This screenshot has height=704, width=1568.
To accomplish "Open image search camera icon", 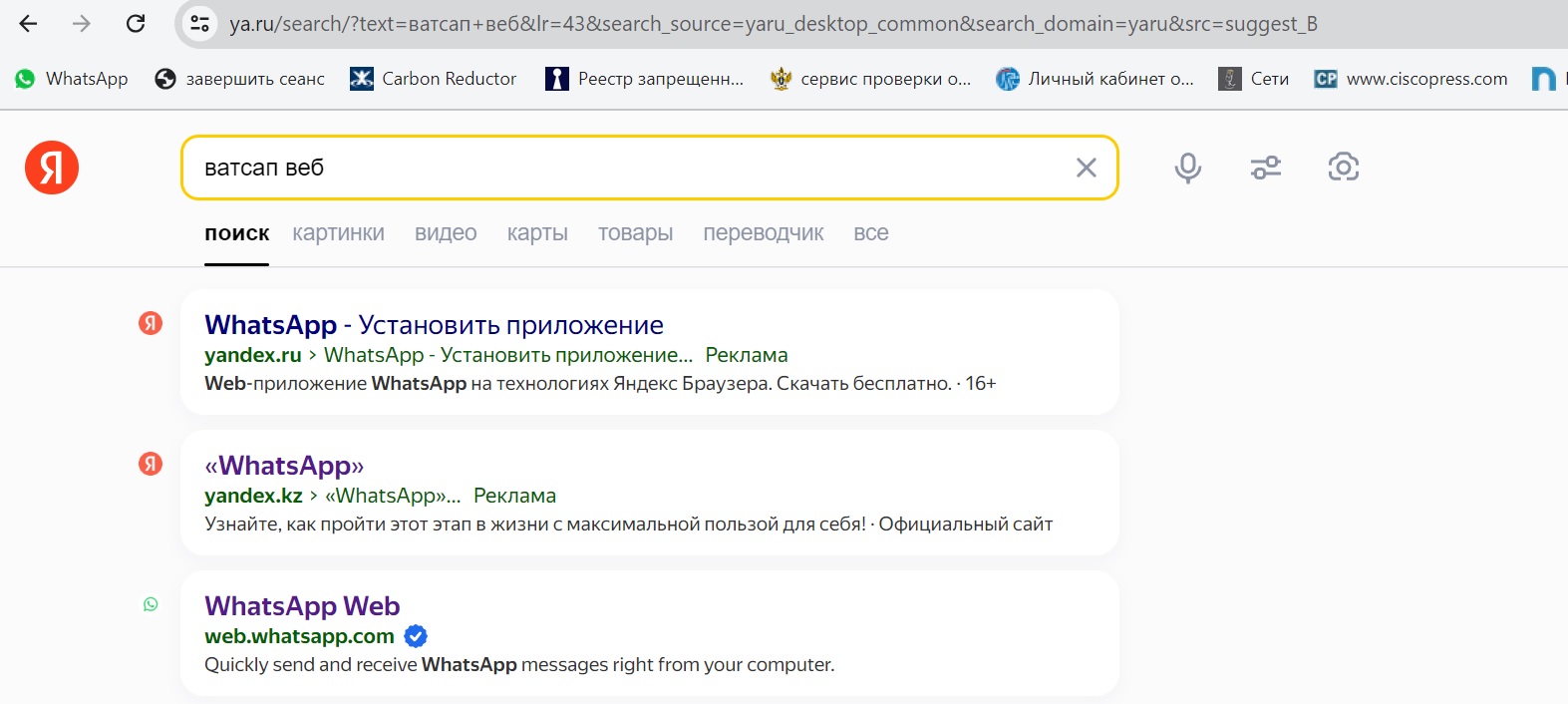I will (x=1344, y=168).
